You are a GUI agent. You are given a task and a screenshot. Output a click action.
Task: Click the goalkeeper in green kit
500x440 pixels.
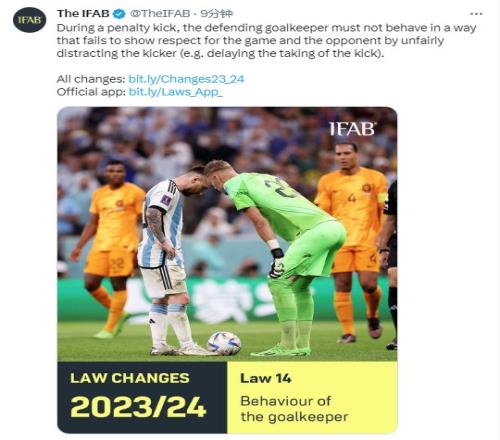(280, 257)
